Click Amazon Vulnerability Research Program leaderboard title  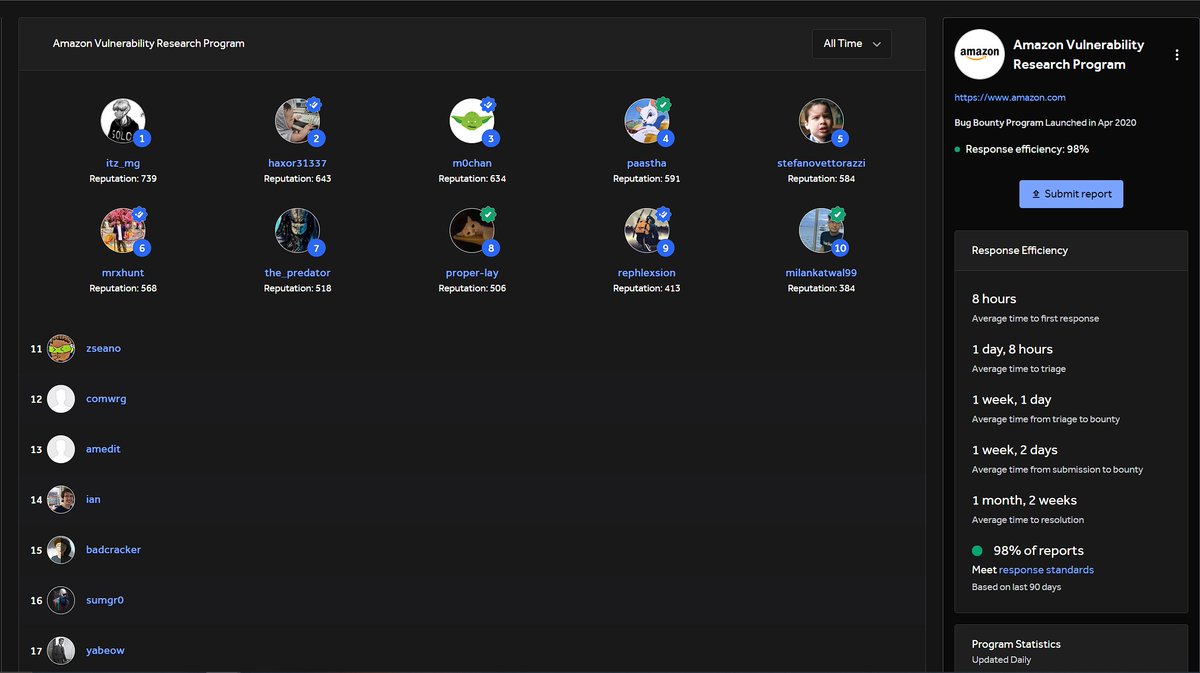pos(149,44)
